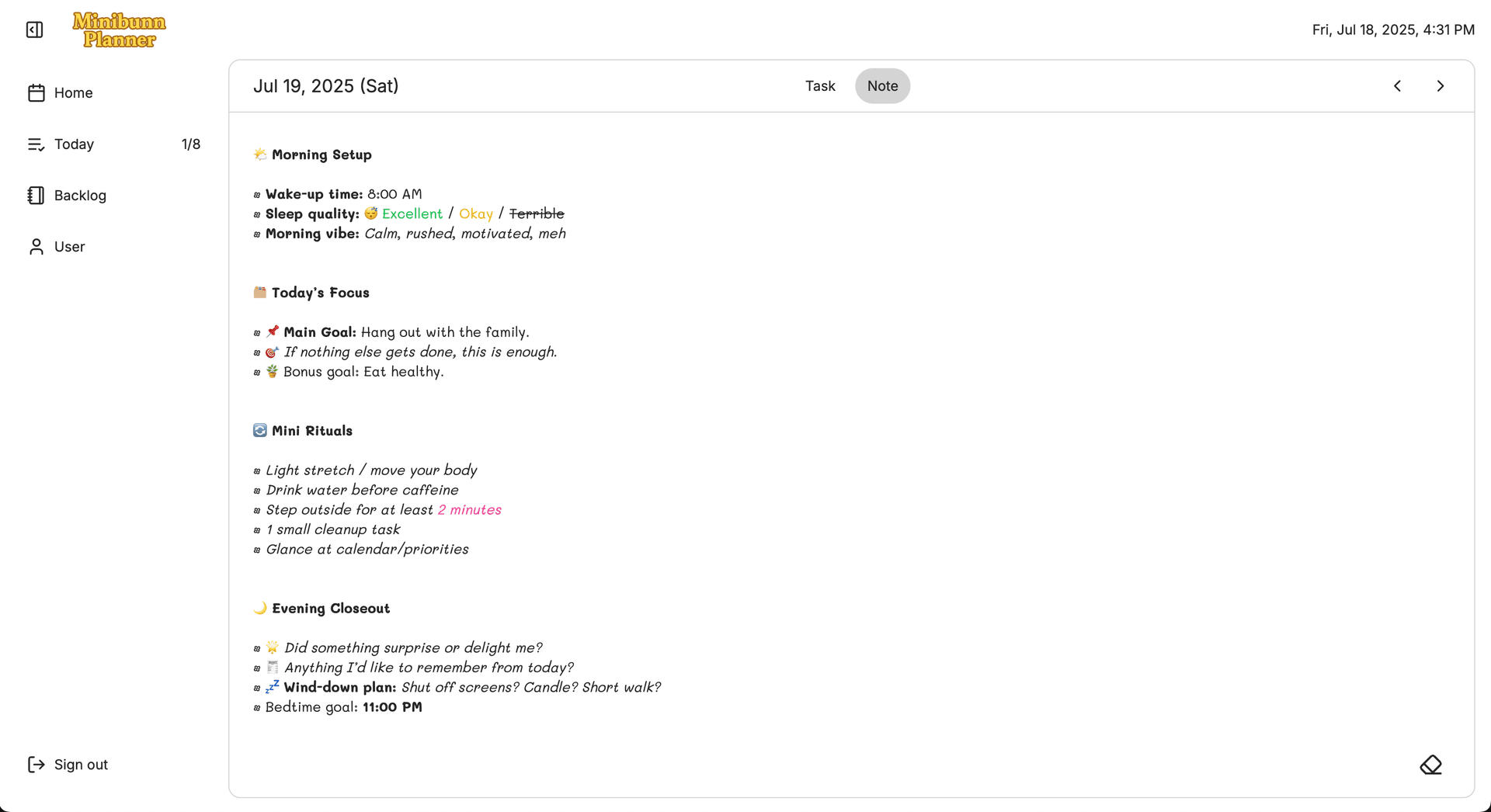Click the User profile icon
Image resolution: width=1491 pixels, height=812 pixels.
pos(36,247)
